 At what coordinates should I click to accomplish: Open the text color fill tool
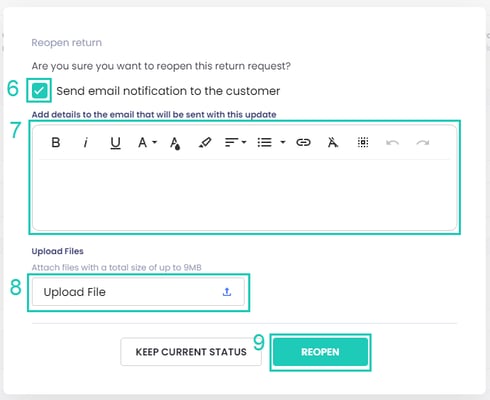pos(175,143)
